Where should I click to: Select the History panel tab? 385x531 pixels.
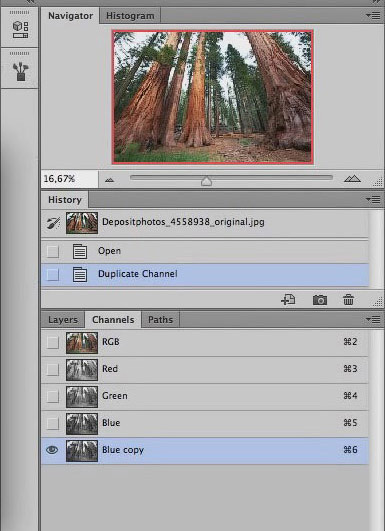point(65,200)
